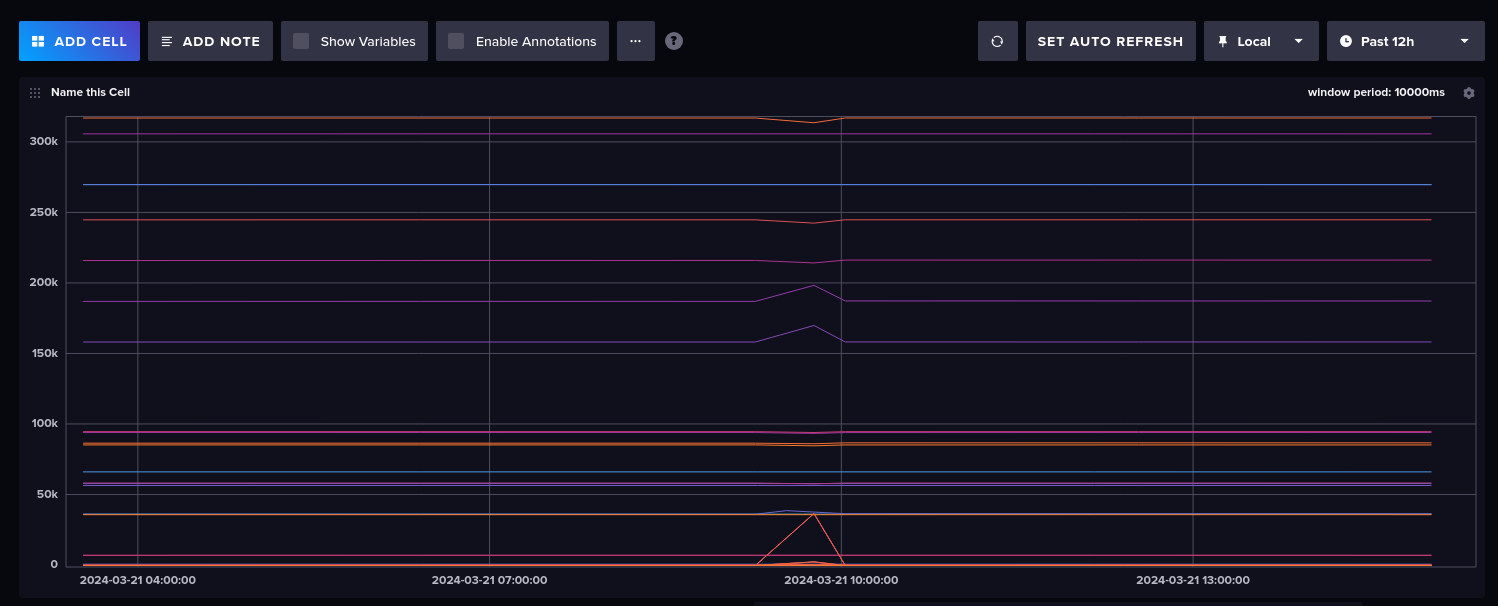The image size is (1498, 606).
Task: Click the 'Name this Cell' title
Action: coord(90,92)
